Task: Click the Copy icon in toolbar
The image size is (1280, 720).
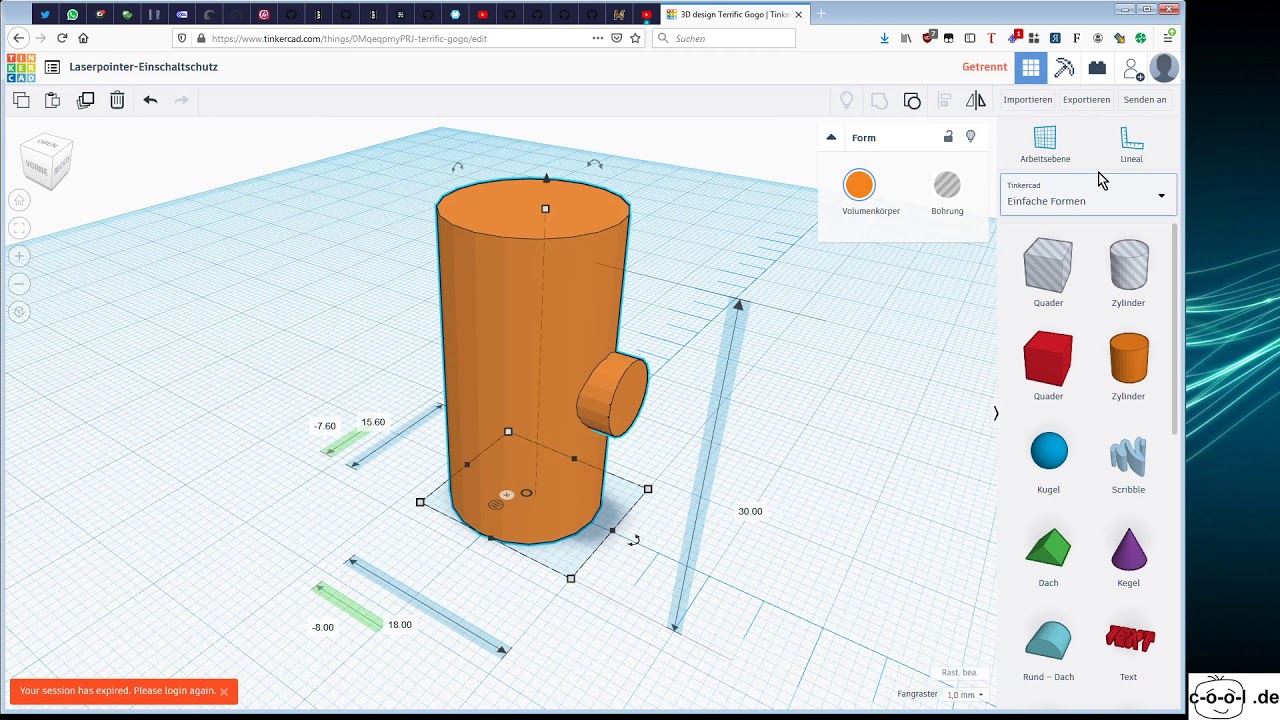Action: pos(21,100)
